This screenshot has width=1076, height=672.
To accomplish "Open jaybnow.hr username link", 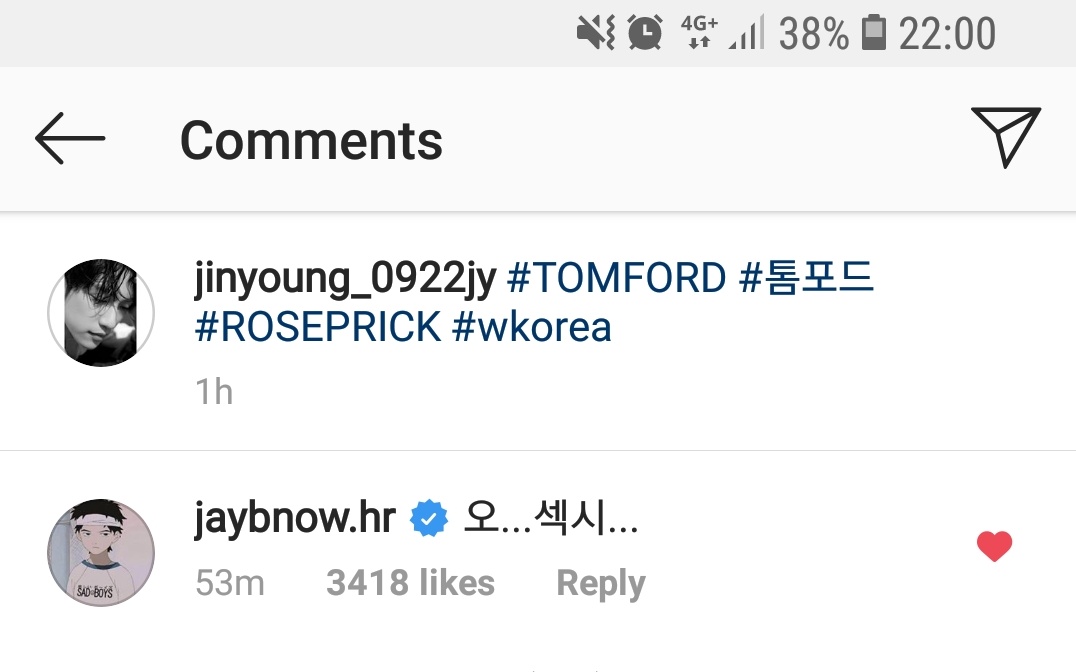I will (x=295, y=518).
